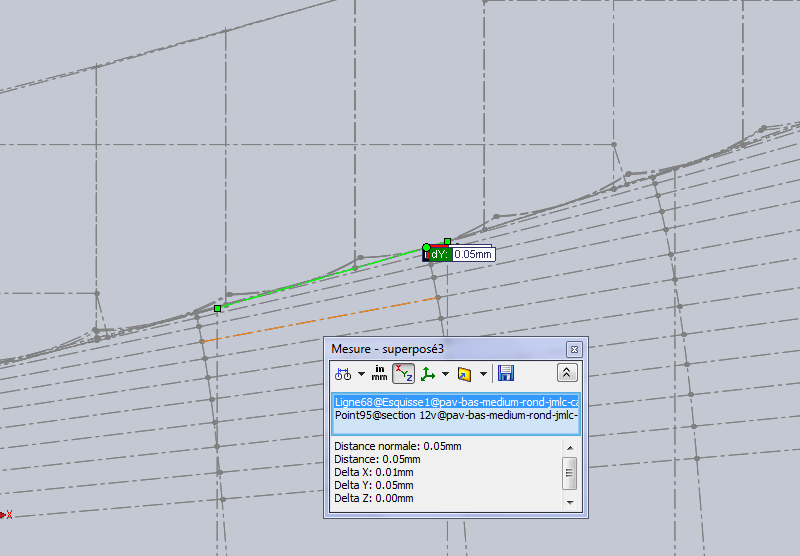Click the Delta Y: 0.05mm result
This screenshot has height=556, width=800.
pos(373,485)
